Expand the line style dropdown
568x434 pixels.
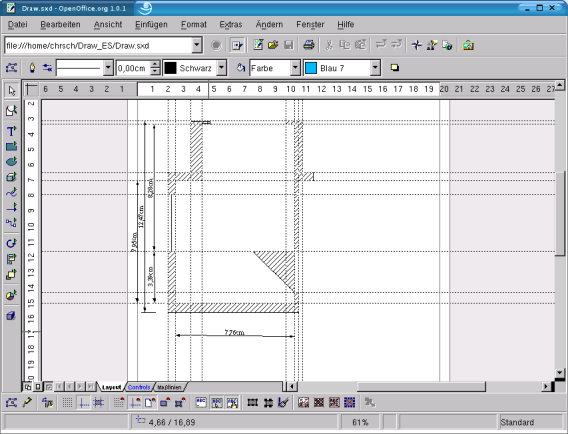point(108,68)
